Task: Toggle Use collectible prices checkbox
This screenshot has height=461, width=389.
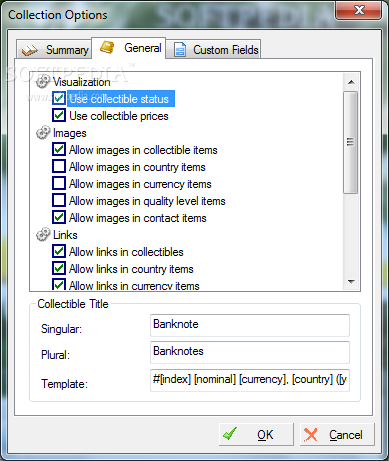Action: (59, 115)
